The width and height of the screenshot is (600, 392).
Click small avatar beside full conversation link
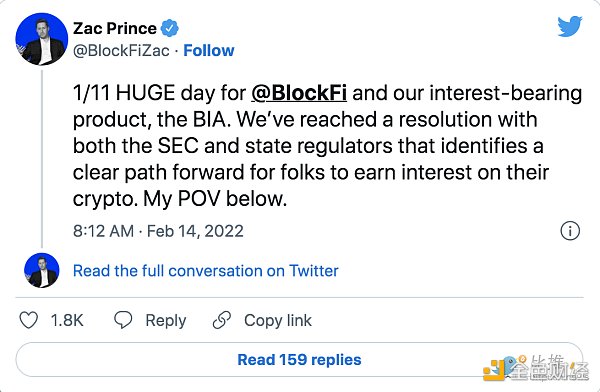coord(42,270)
